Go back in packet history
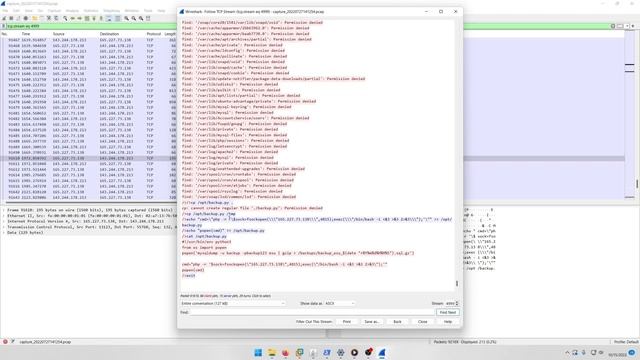The width and height of the screenshot is (640, 360). click(x=73, y=18)
